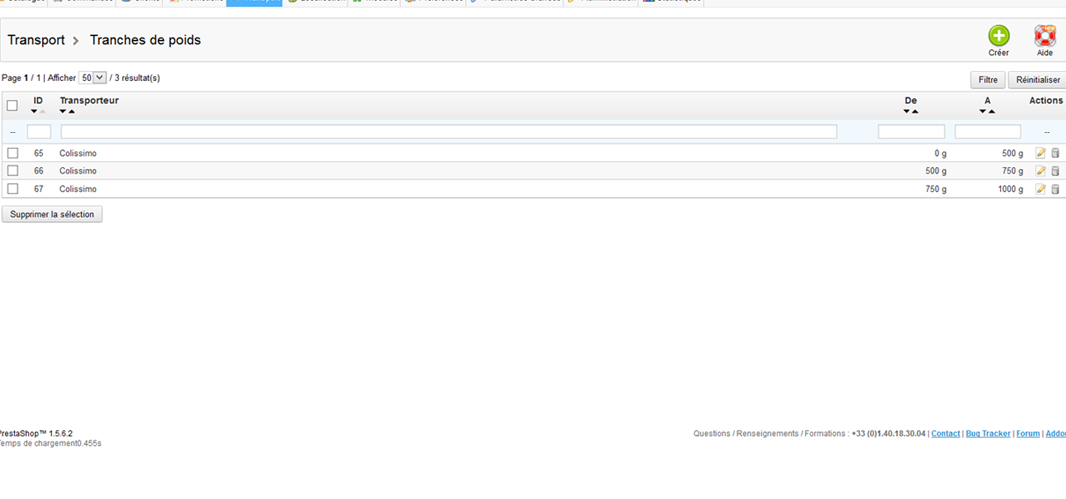This screenshot has width=1066, height=499.
Task: Focus the ID filter input field
Action: (39, 132)
